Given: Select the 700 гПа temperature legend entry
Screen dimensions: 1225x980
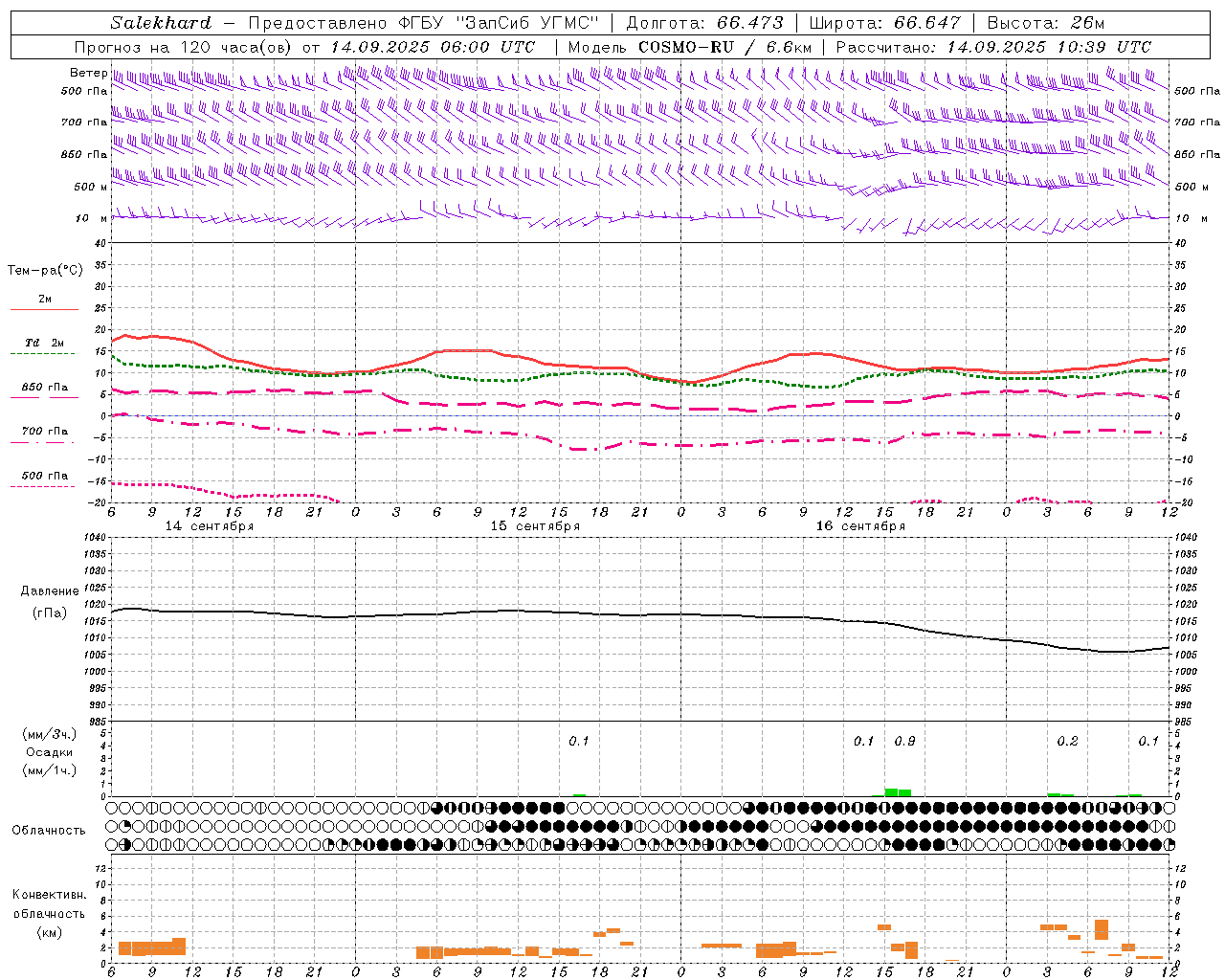Looking at the screenshot, I should (x=44, y=432).
